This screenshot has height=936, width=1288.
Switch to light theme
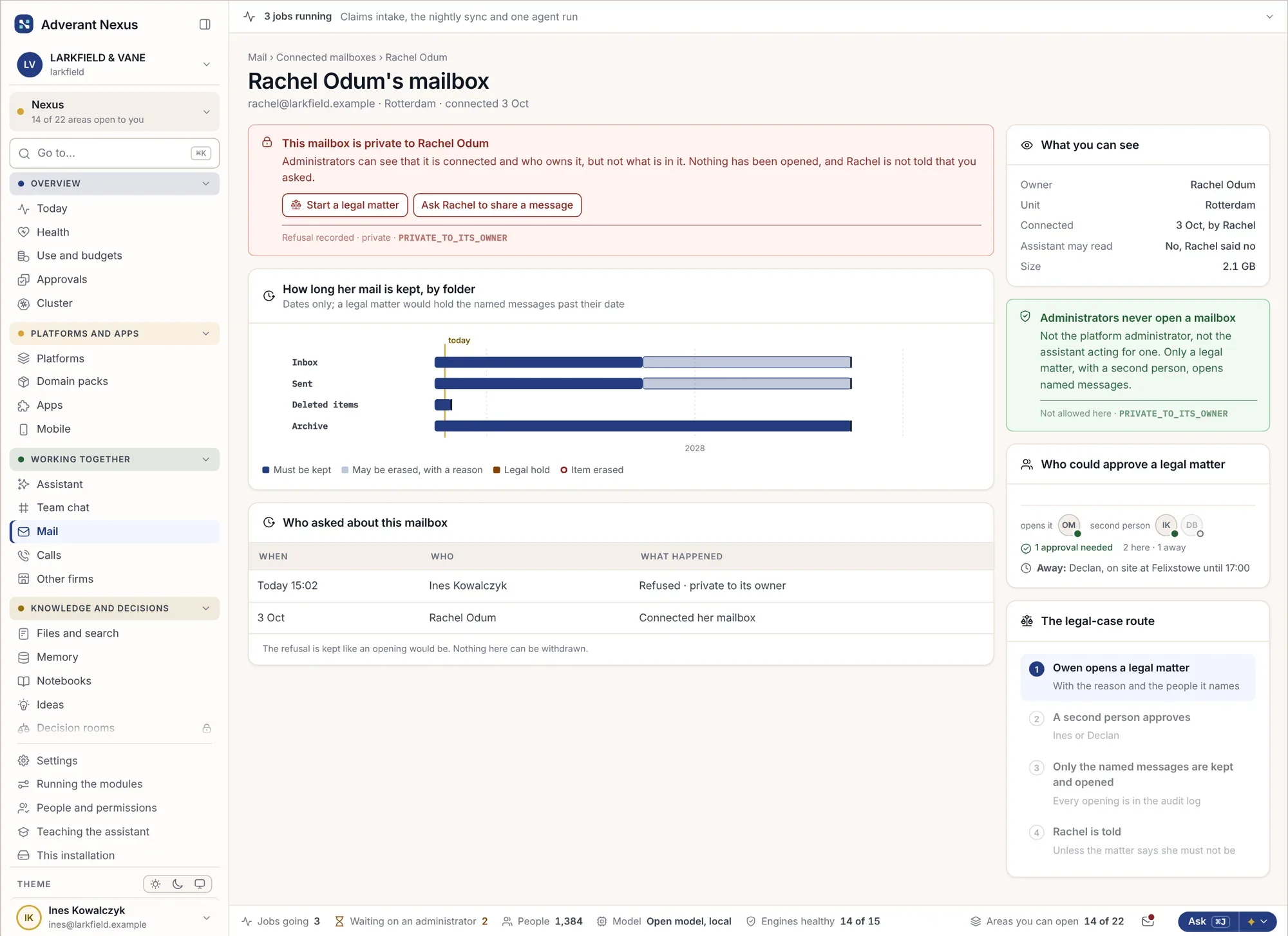point(156,885)
